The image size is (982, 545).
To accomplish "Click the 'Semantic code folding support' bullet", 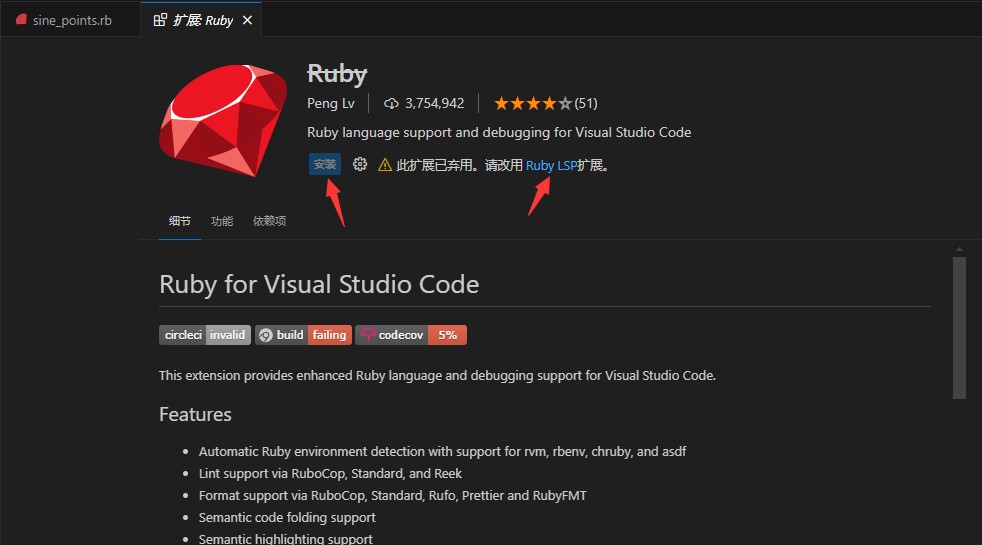I will (x=287, y=517).
